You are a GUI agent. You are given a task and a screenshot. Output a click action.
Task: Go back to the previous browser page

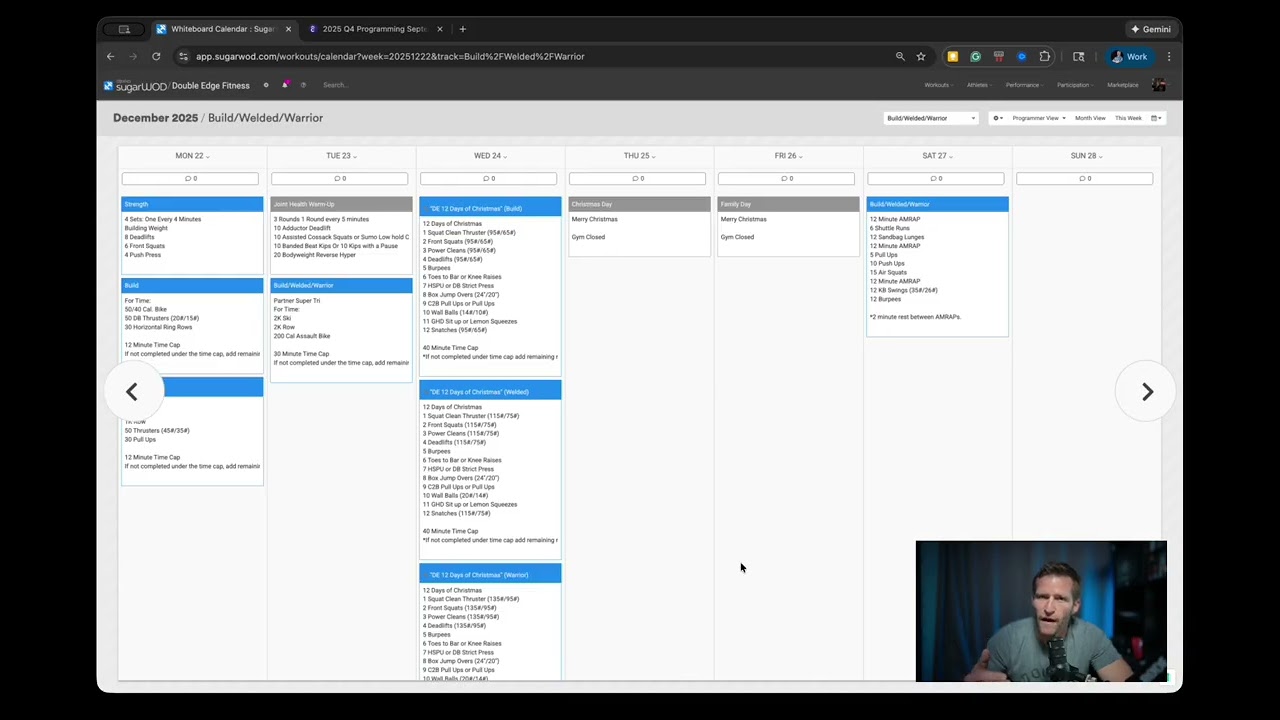point(111,56)
